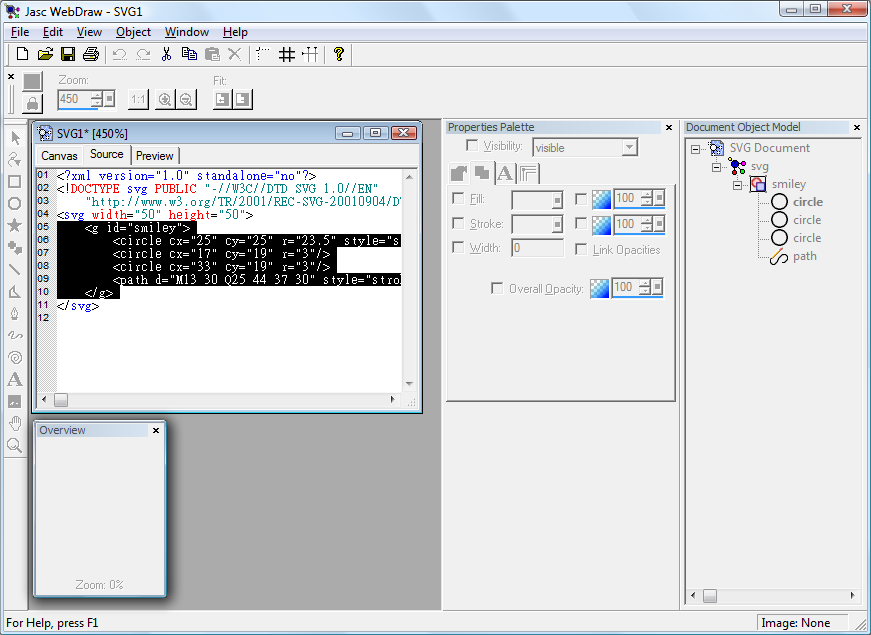Close the Overview panel
The width and height of the screenshot is (871, 635).
coord(156,431)
